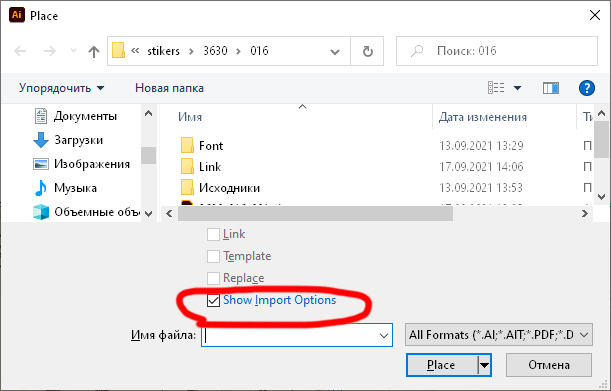
Task: Refresh the folder contents
Action: 367,51
